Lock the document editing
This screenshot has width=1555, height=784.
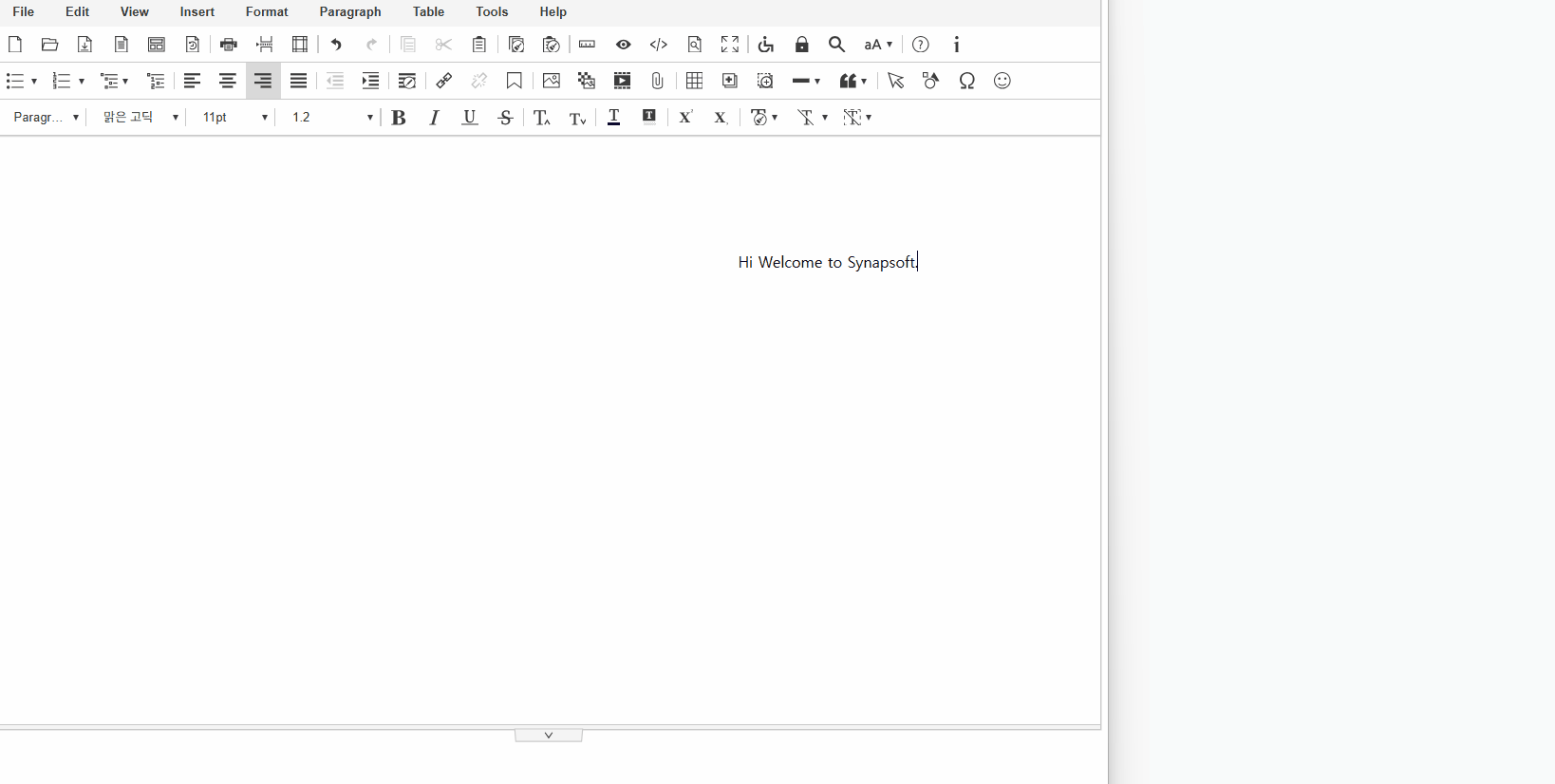tap(802, 45)
